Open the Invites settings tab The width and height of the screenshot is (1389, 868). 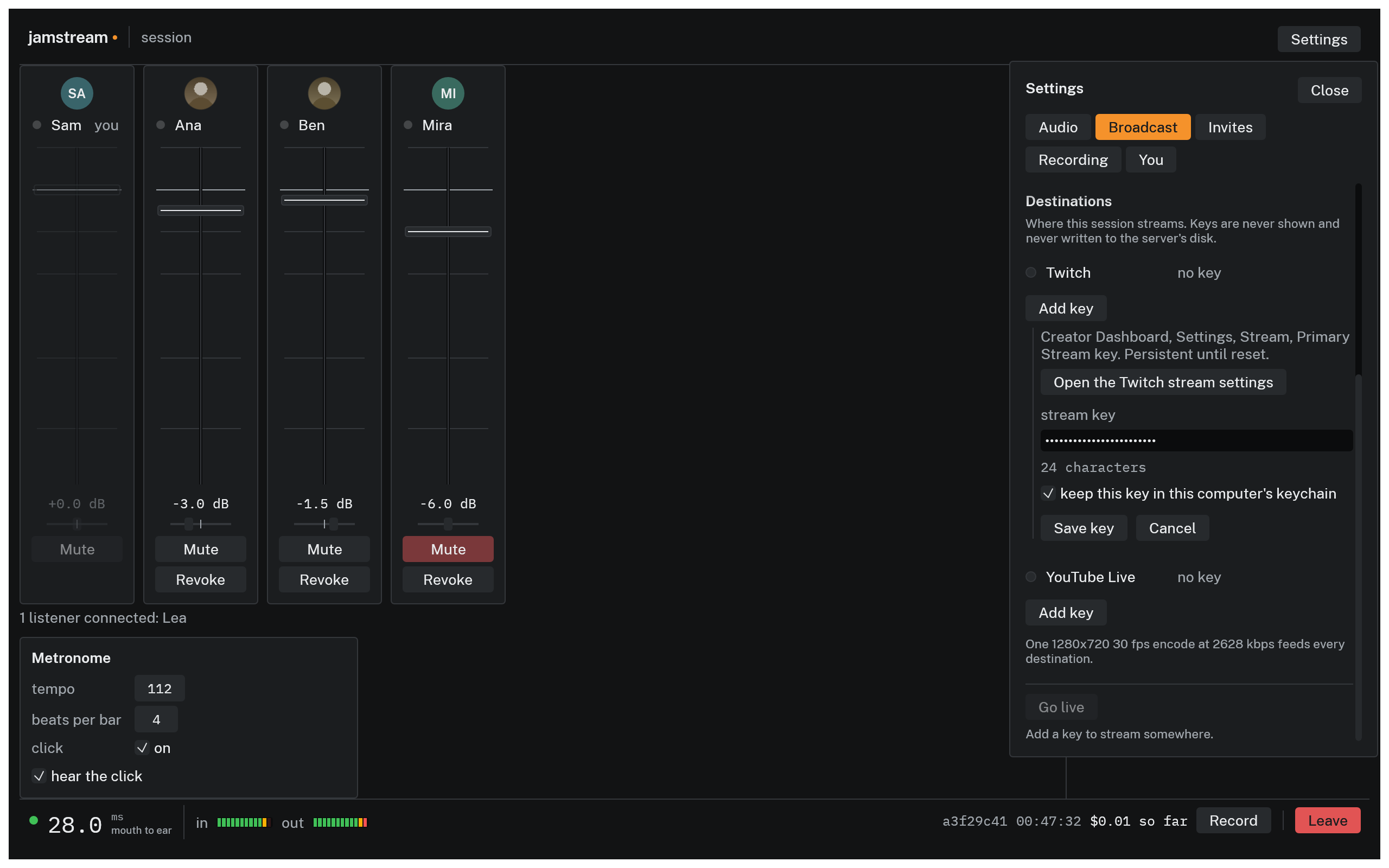[1230, 127]
